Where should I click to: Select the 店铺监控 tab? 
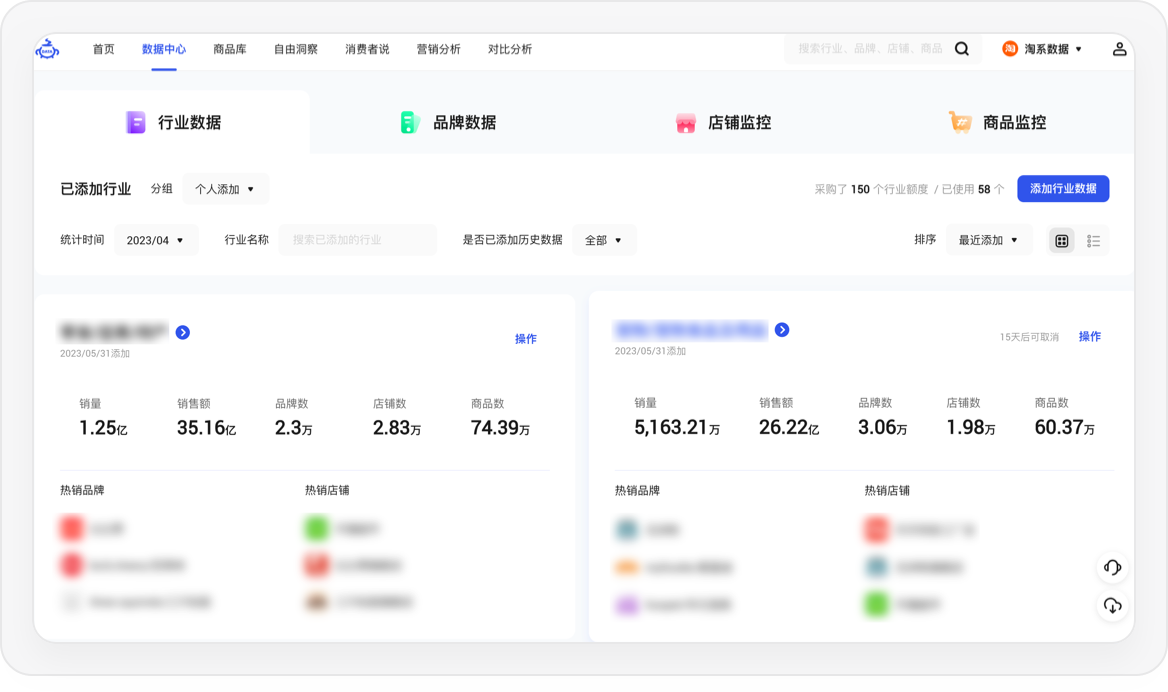point(723,123)
